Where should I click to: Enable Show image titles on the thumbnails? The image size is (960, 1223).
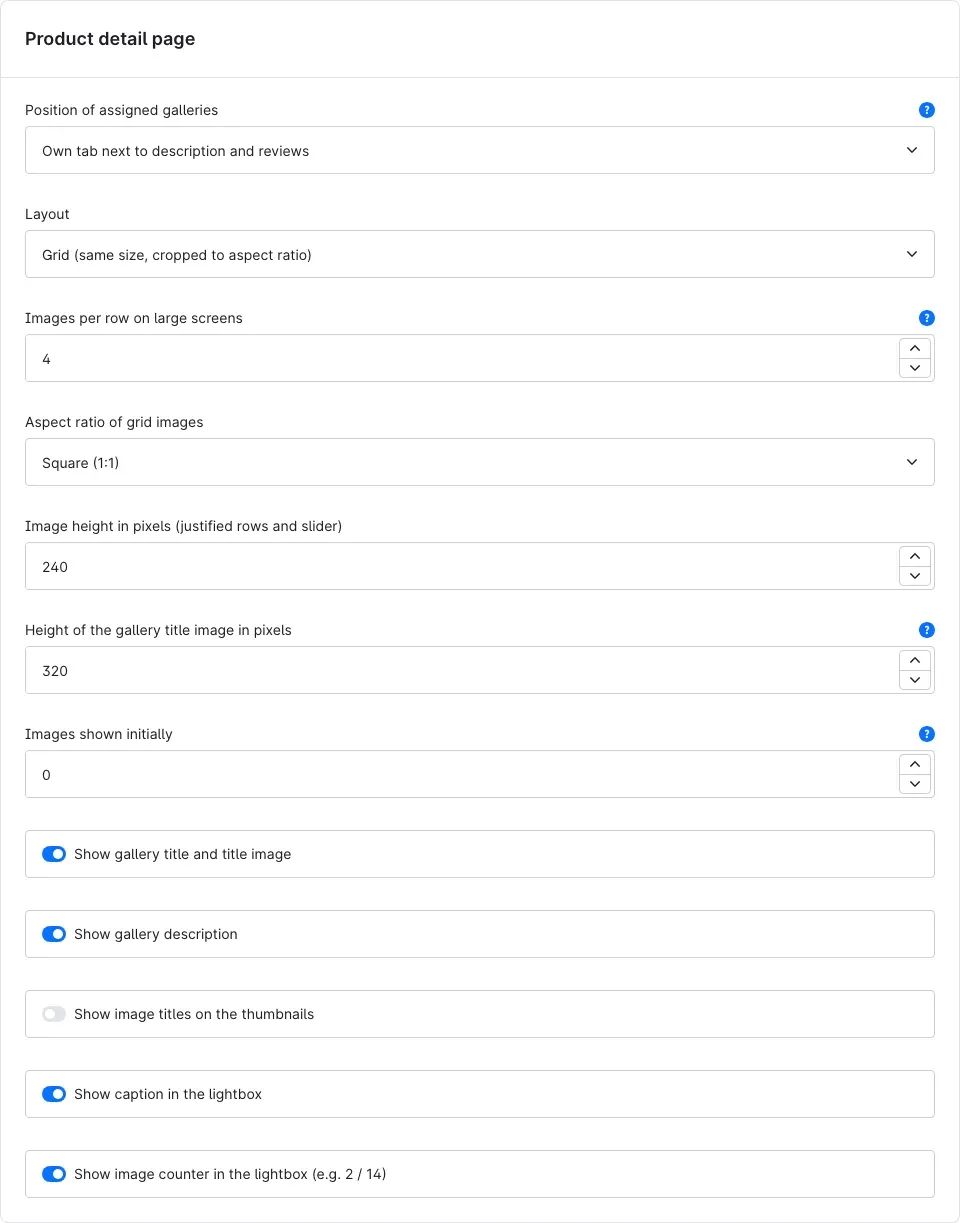54,1014
